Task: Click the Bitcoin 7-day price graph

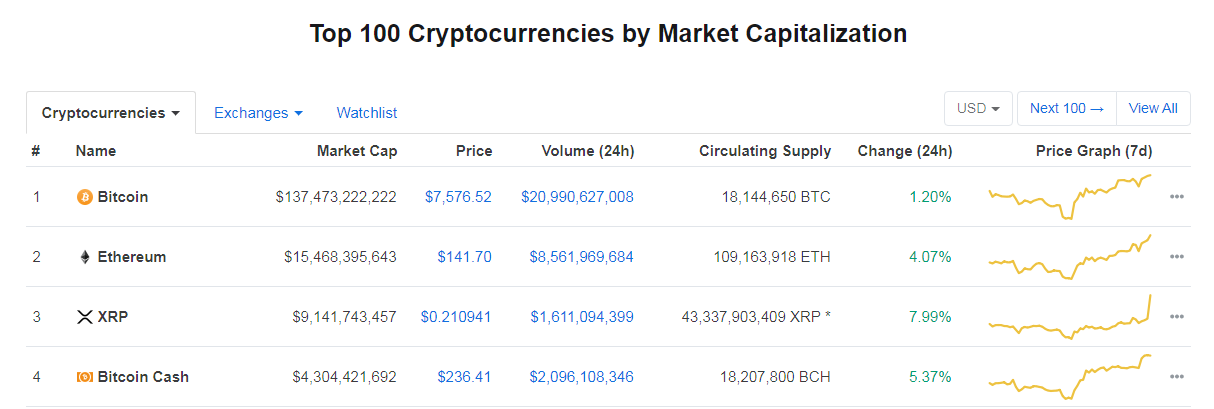Action: [1069, 197]
